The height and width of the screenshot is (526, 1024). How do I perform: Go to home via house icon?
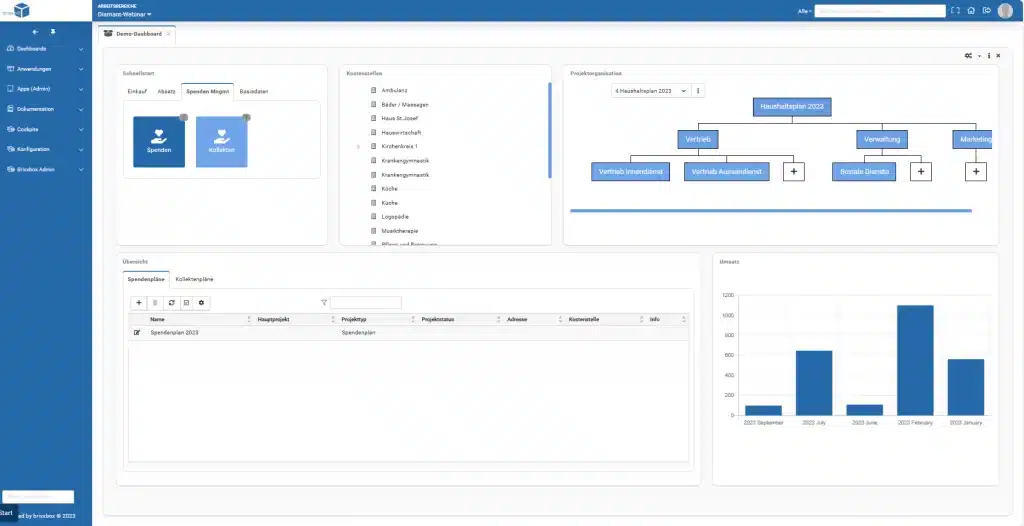tap(971, 10)
